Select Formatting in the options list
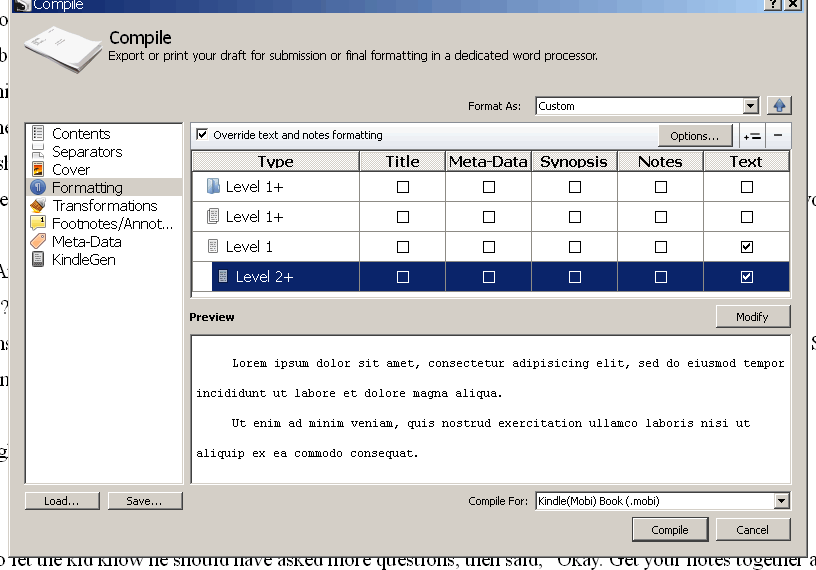The image size is (816, 570). 87,188
